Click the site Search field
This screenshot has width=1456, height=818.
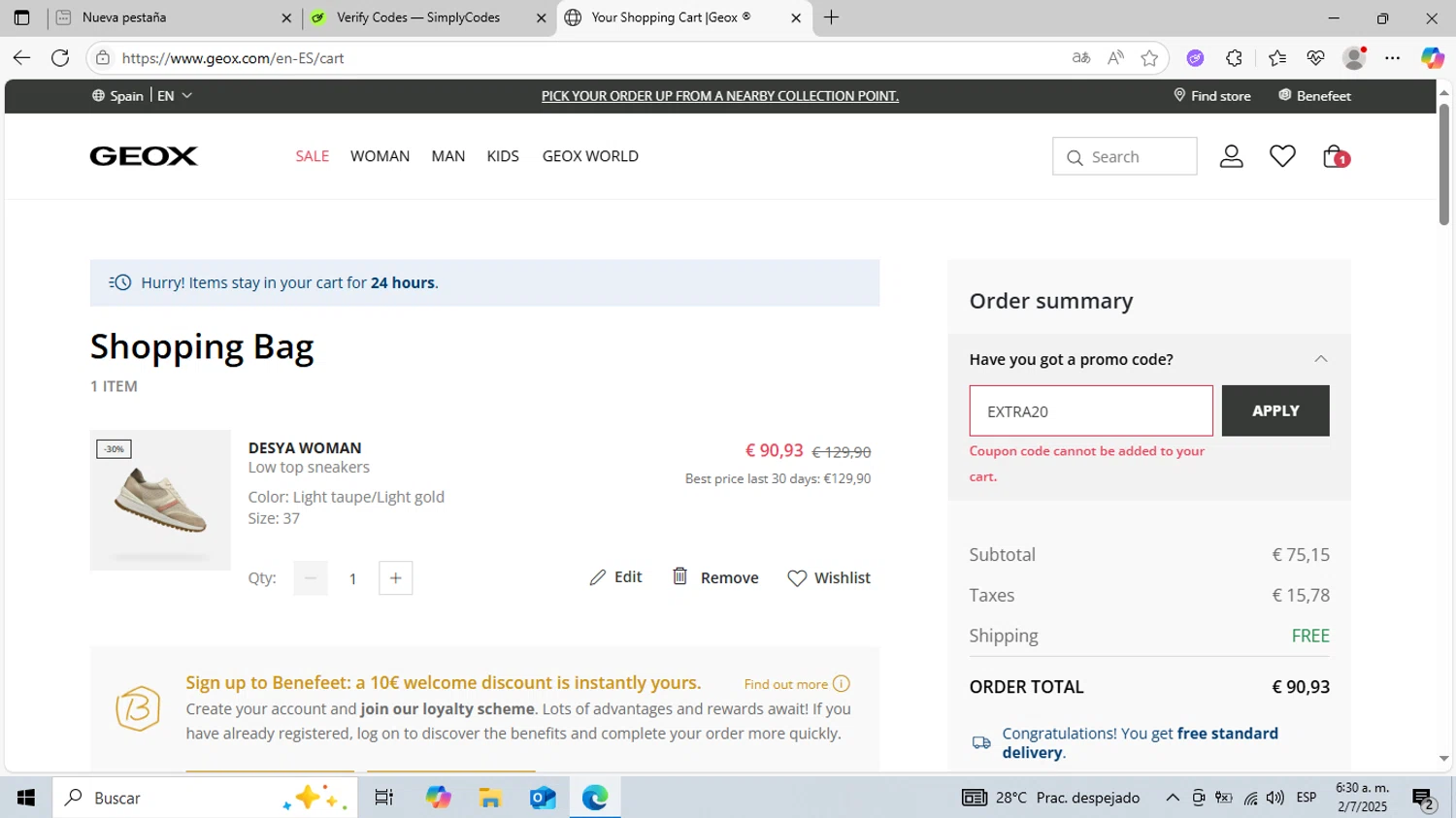pos(1124,156)
